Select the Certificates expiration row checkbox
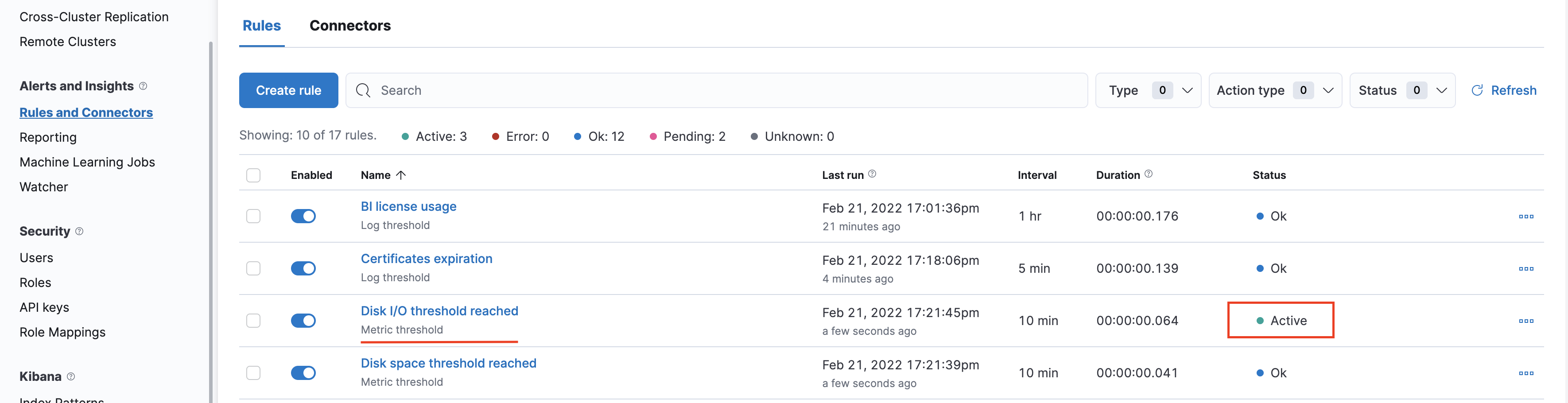The image size is (1568, 403). [x=253, y=268]
